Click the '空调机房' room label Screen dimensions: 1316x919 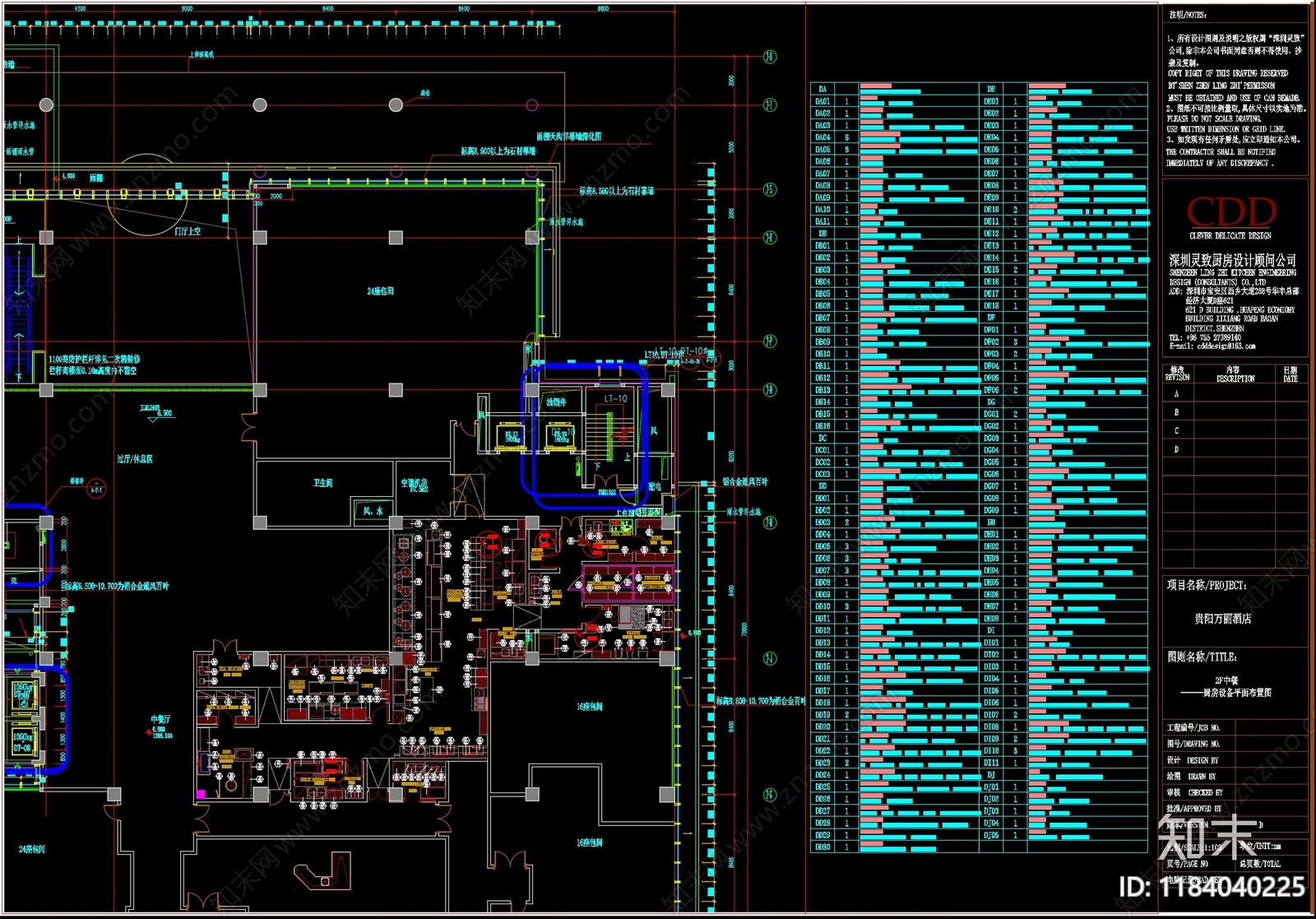coord(414,483)
